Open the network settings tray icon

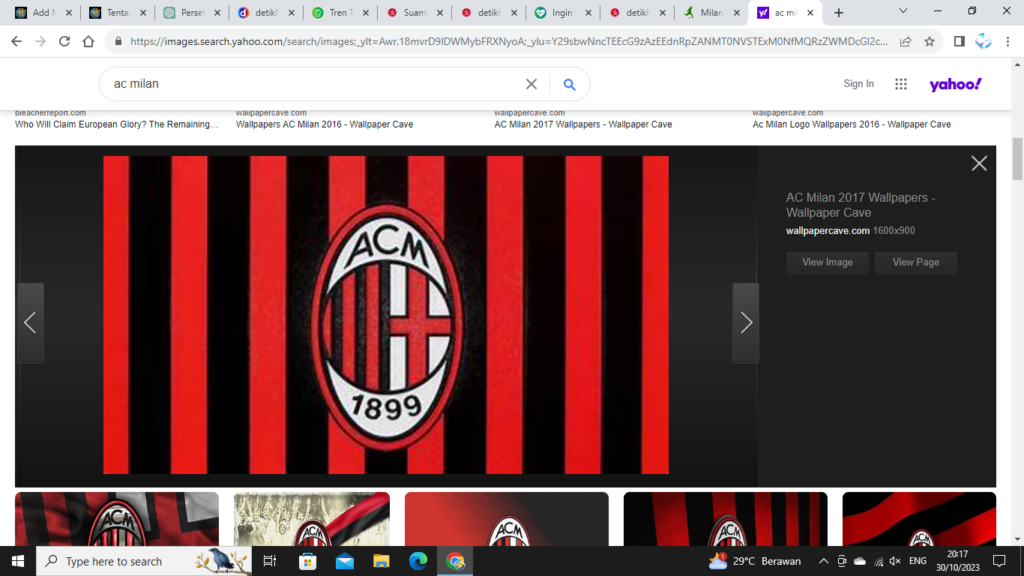pyautogui.click(x=878, y=561)
